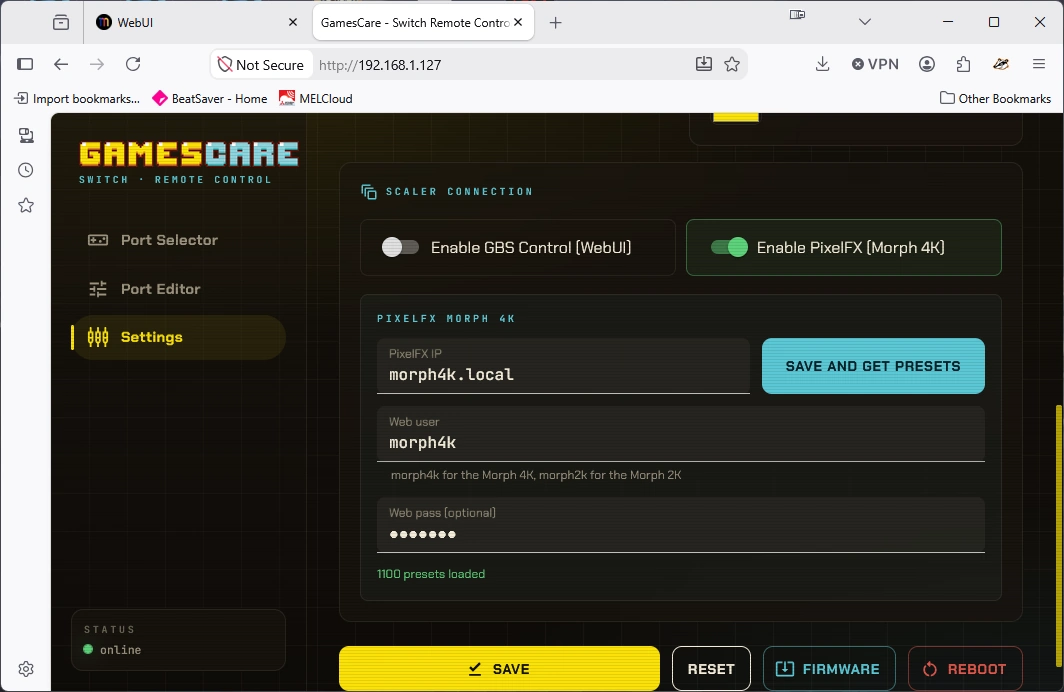Switch to the WebUI browser tab
1064x692 pixels.
click(x=197, y=22)
